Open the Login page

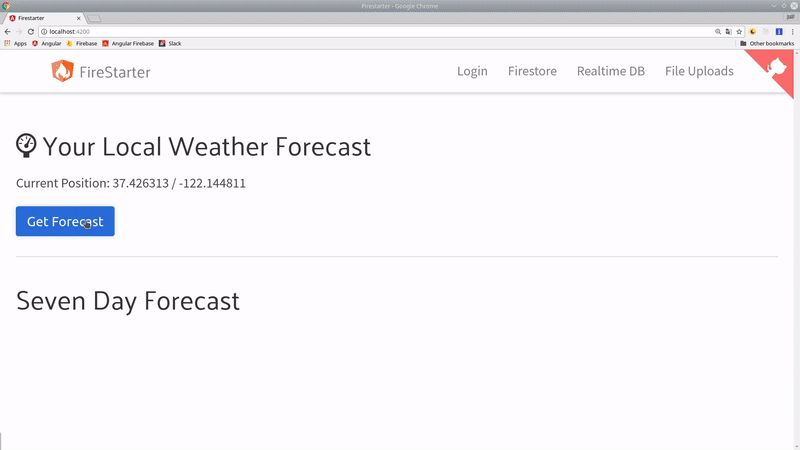click(472, 71)
